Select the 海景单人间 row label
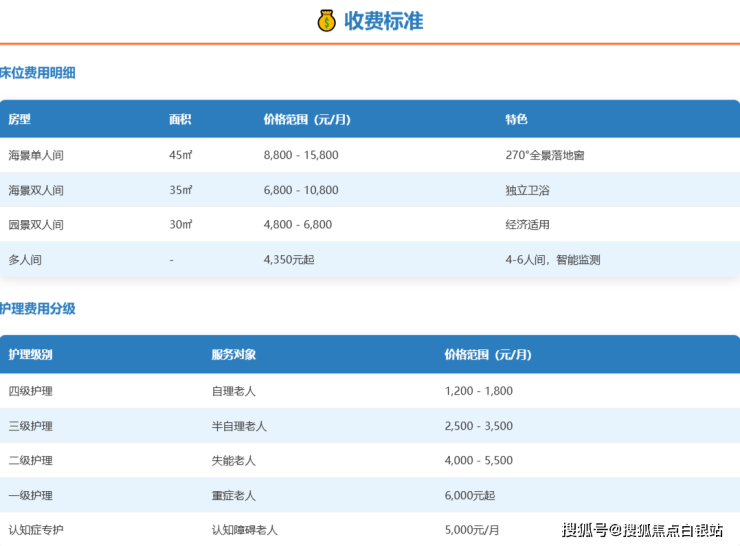740x546 pixels. click(36, 155)
